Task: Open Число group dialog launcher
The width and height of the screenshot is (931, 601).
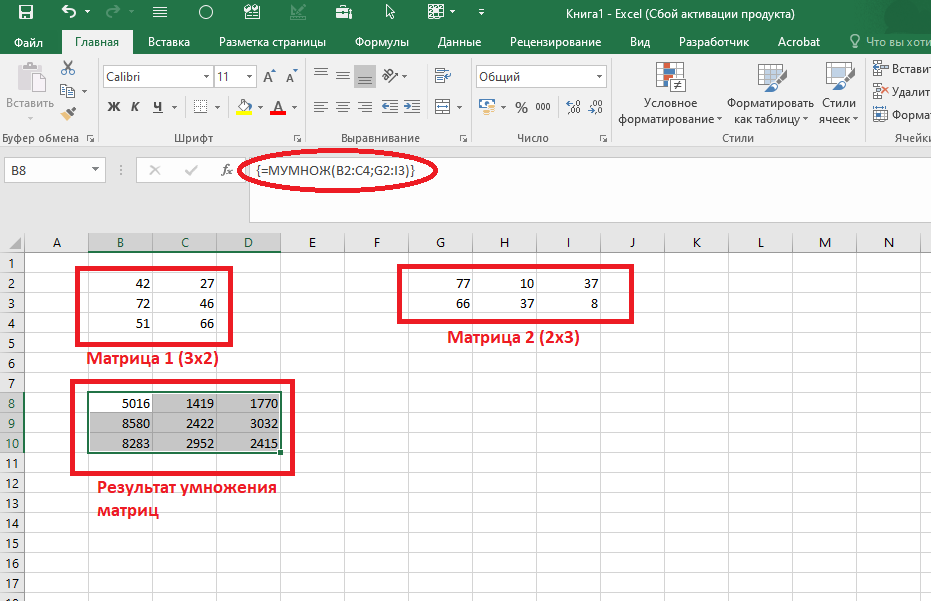Action: point(603,138)
